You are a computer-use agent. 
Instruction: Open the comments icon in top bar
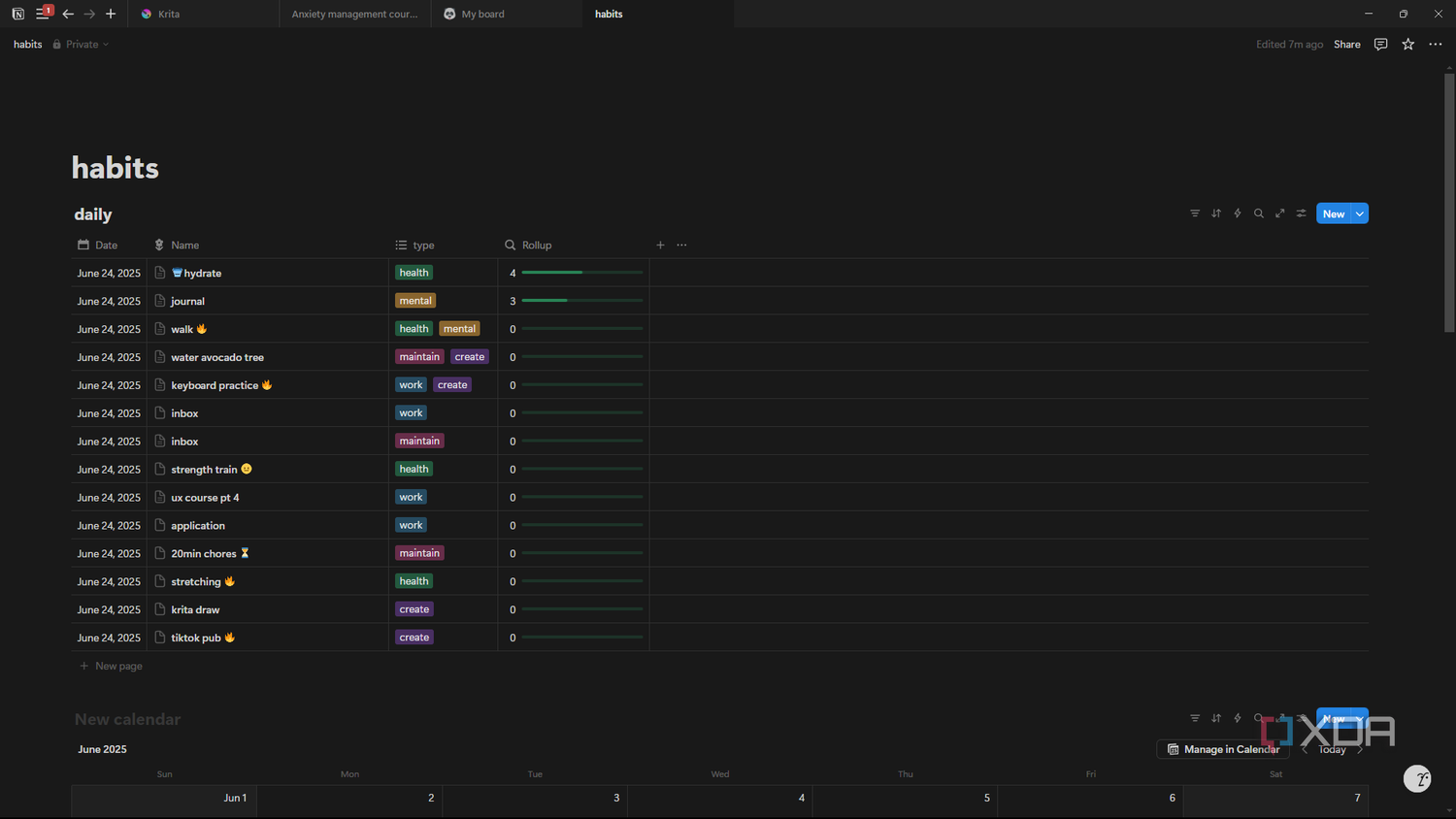coord(1380,45)
